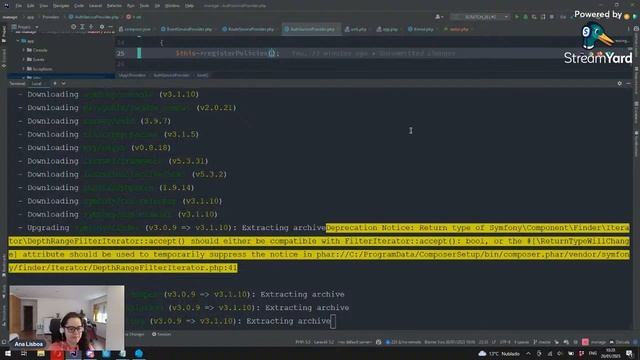Click boot() in the editor breadcrumbs
This screenshot has height=360, width=640.
click(202, 76)
